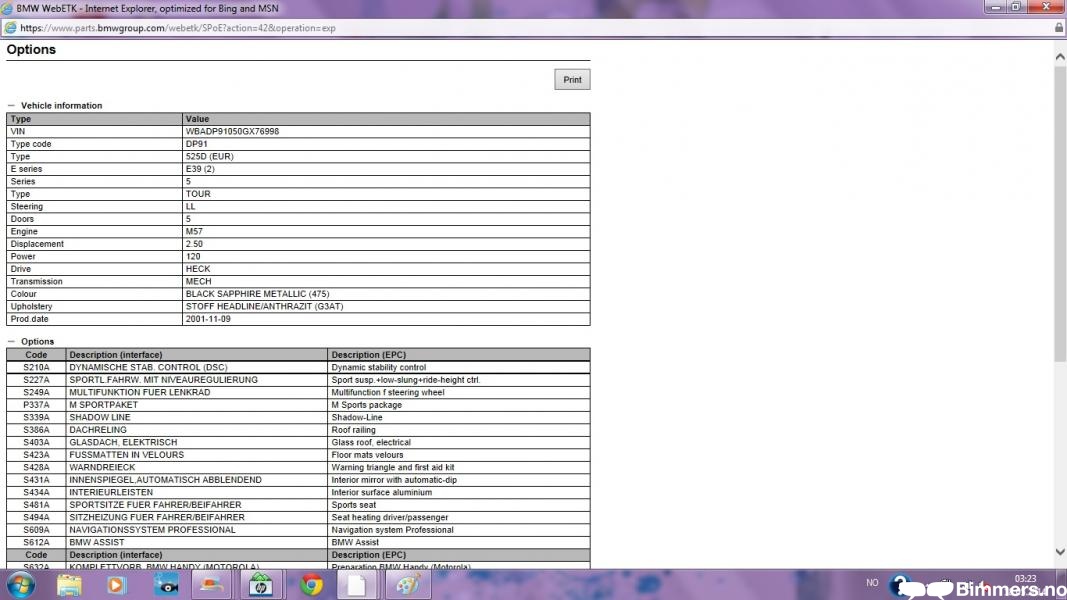Close the BMW WebETK window
The width and height of the screenshot is (1067, 600).
point(1046,7)
